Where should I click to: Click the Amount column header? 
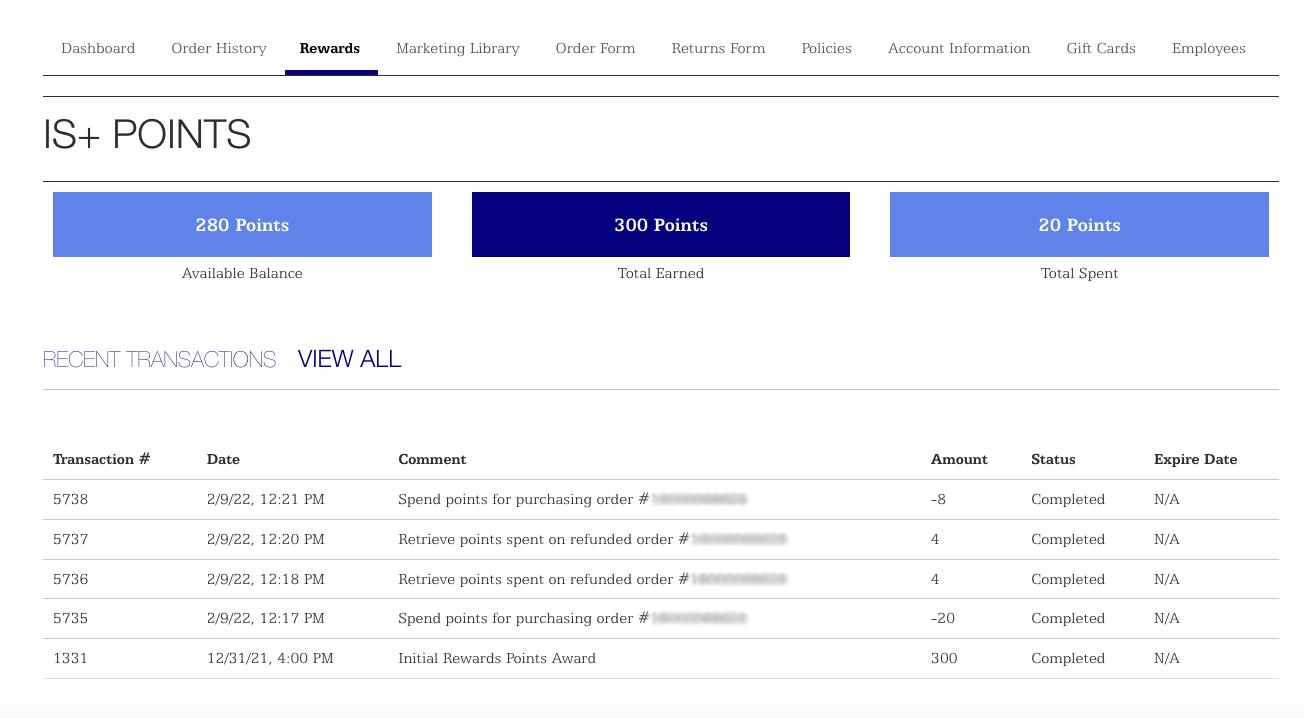pos(958,459)
